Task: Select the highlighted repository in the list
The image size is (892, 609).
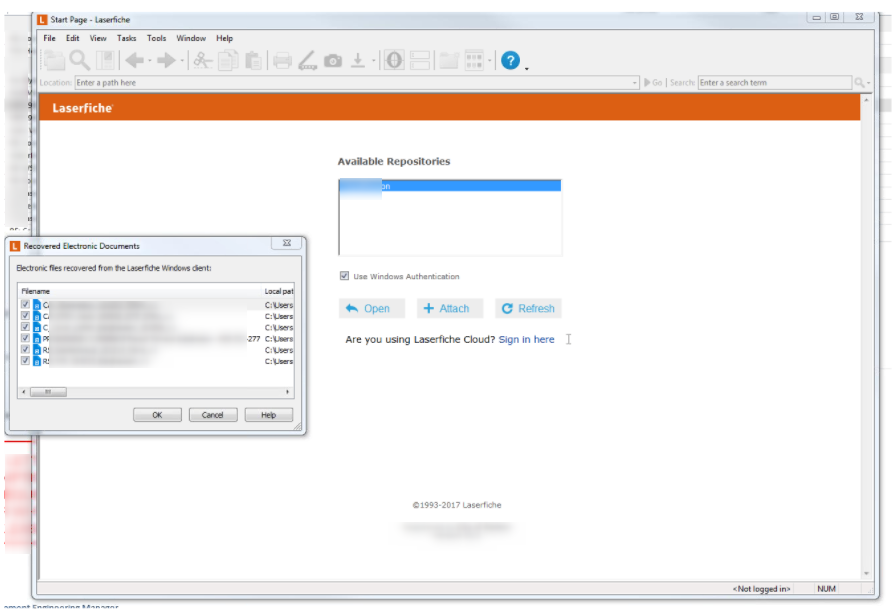Action: (450, 186)
